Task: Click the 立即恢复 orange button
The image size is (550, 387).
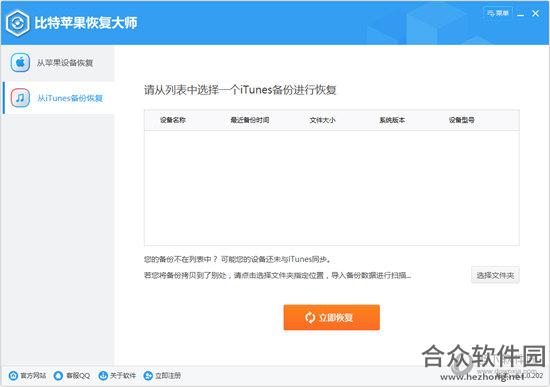Action: (331, 317)
